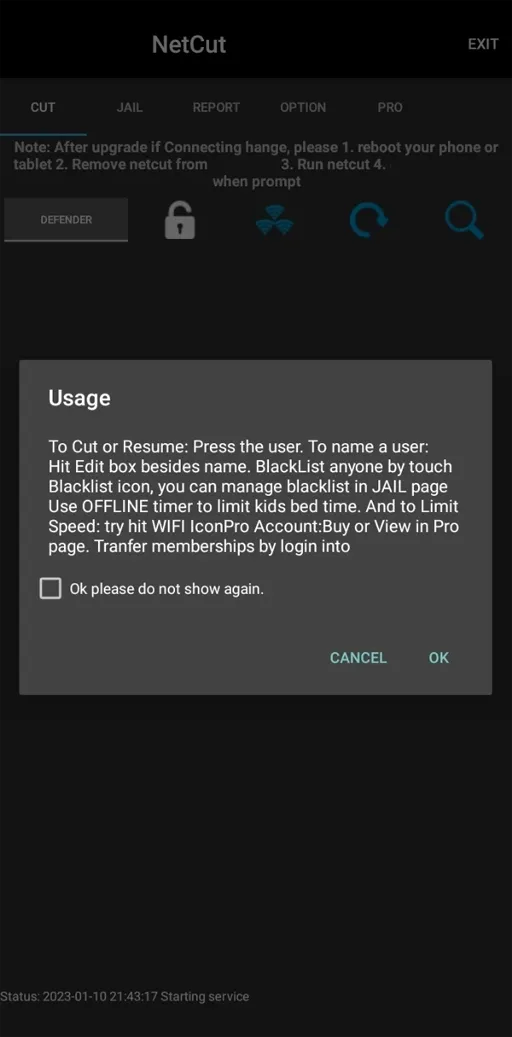Dismiss the Usage dialog with CANCEL
Screen dimensions: 512x1037
(x=359, y=657)
